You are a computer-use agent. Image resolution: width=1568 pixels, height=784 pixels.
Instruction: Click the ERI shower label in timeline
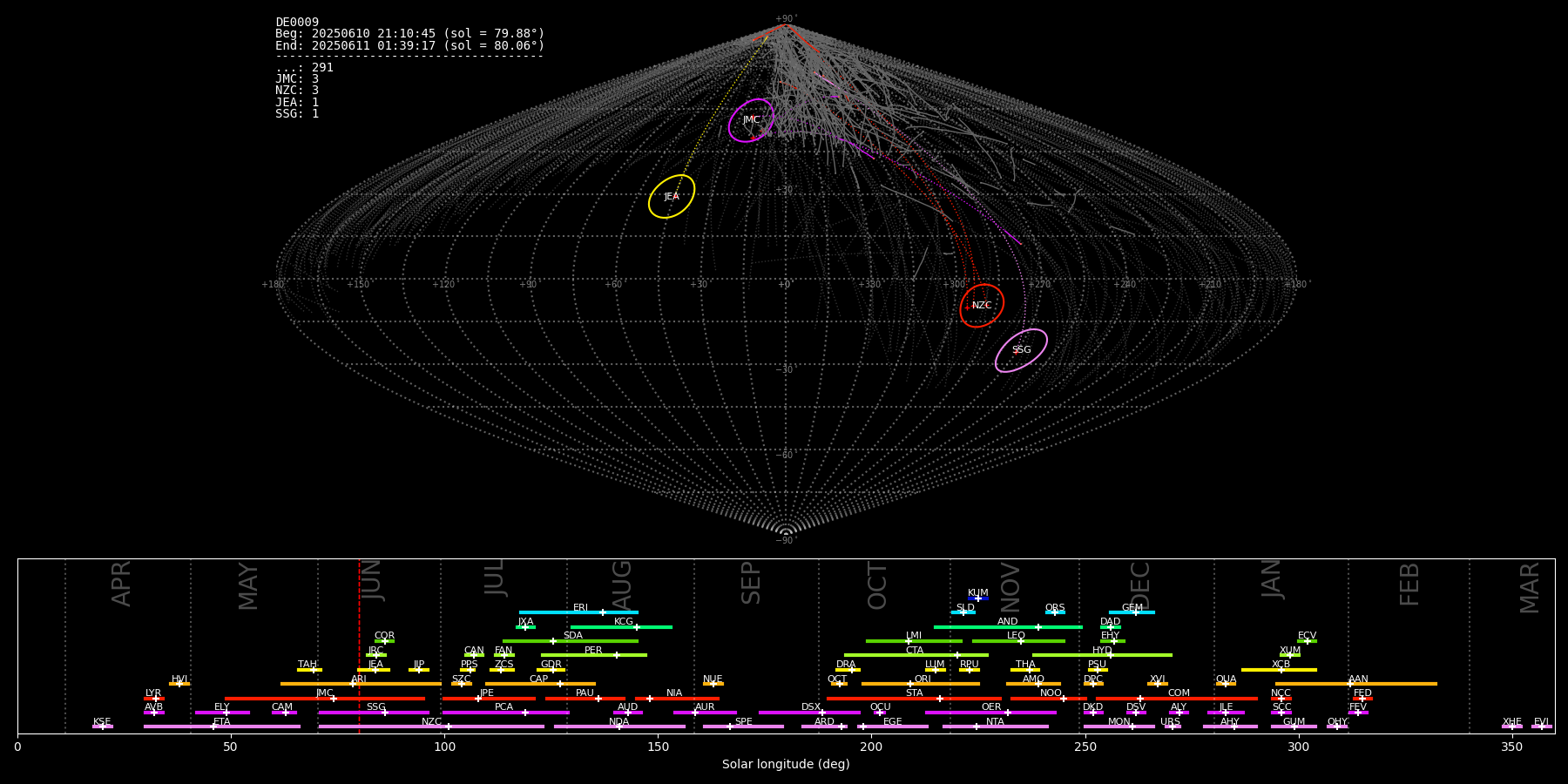tap(580, 608)
